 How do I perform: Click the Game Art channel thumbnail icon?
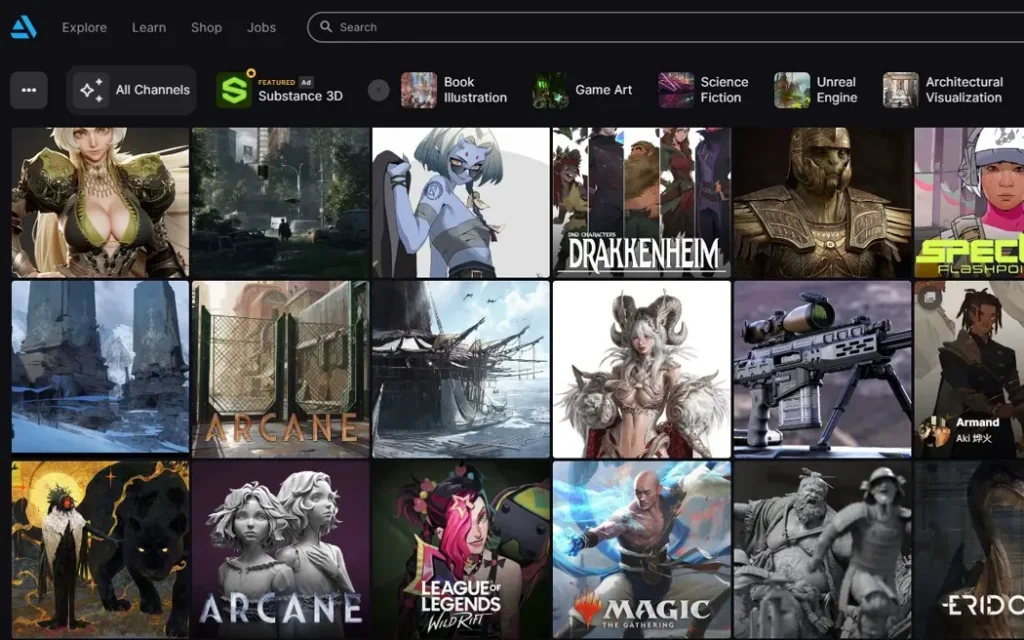[x=550, y=90]
